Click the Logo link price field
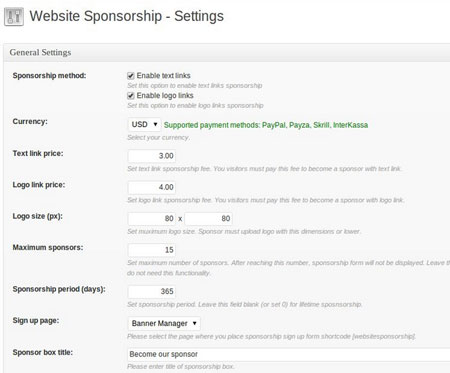Viewport: 450px width, 373px height. pos(152,187)
